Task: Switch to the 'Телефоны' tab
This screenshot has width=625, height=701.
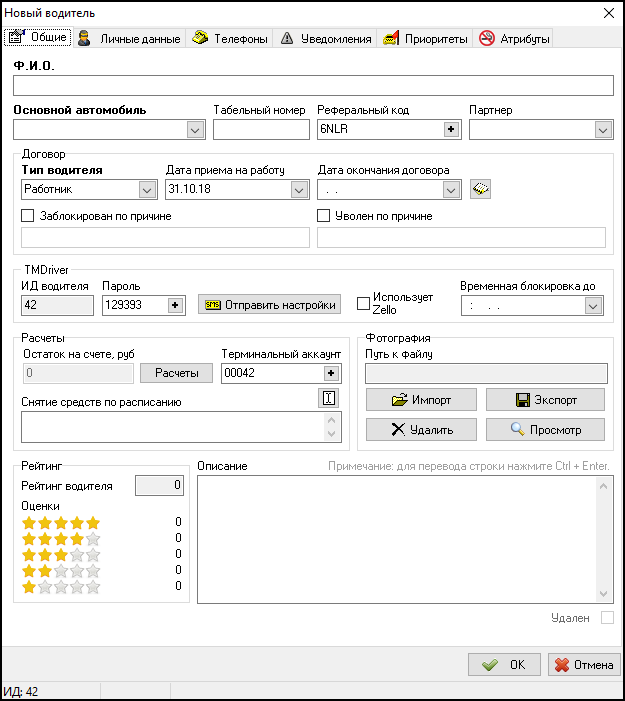Action: click(x=230, y=39)
